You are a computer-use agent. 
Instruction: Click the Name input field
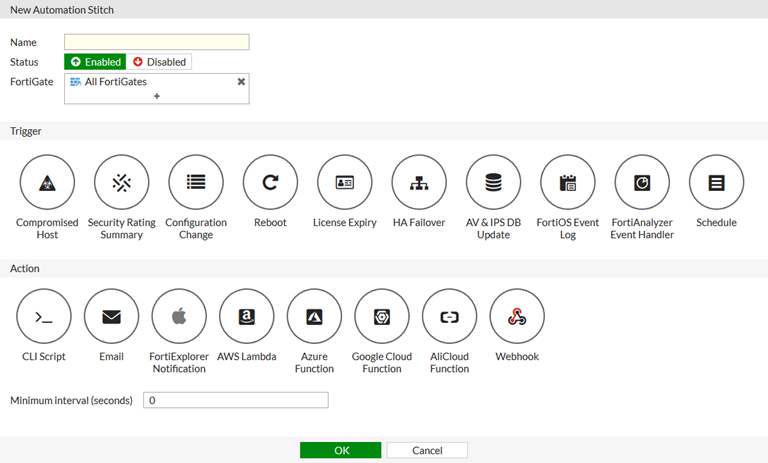coord(157,42)
